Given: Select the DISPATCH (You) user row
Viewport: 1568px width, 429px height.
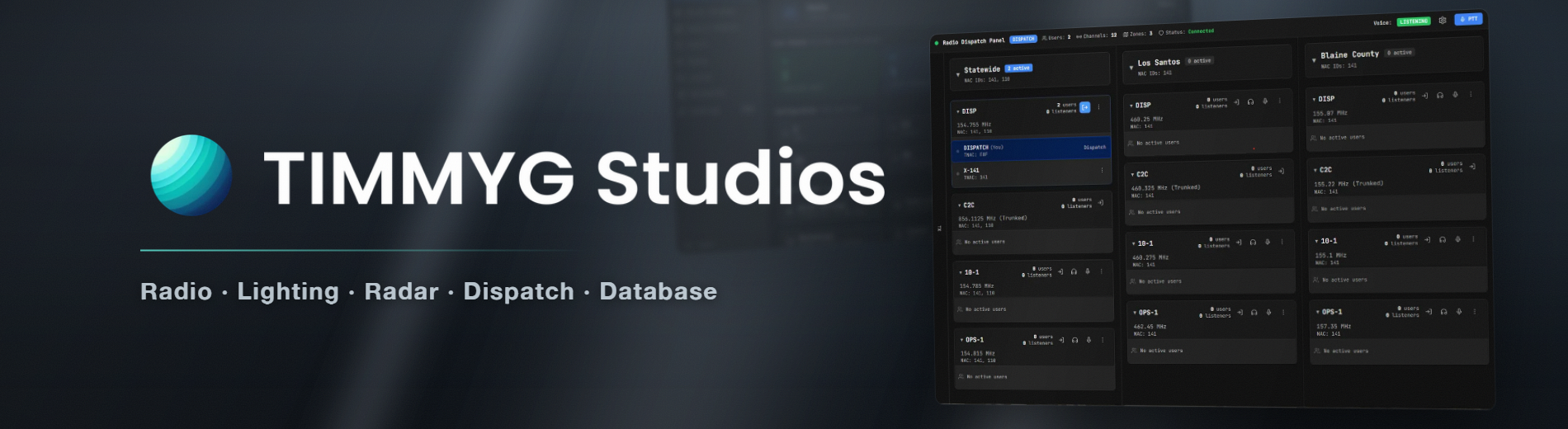Looking at the screenshot, I should coord(1032,149).
